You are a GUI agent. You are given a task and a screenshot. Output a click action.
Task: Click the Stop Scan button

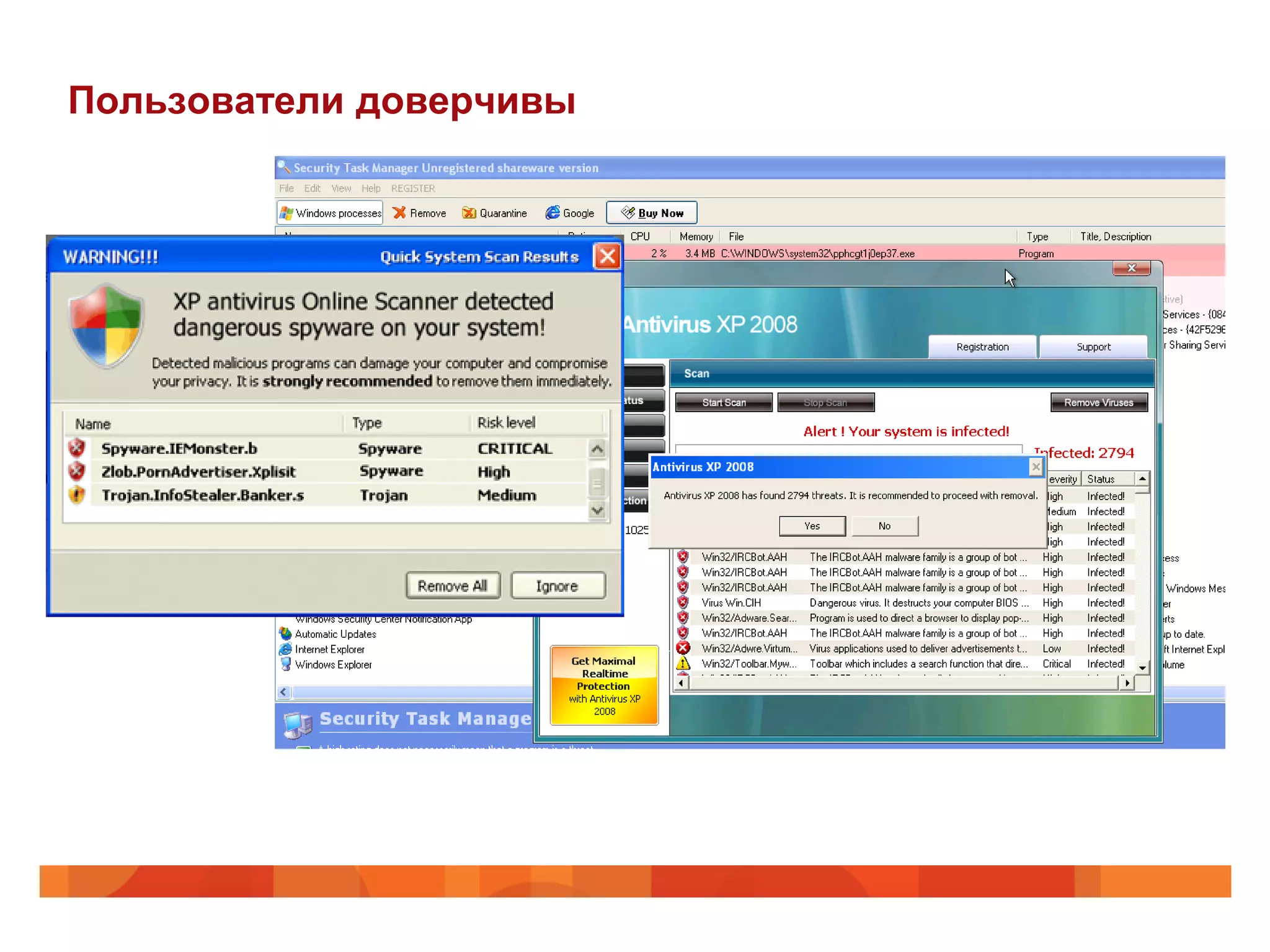point(826,403)
